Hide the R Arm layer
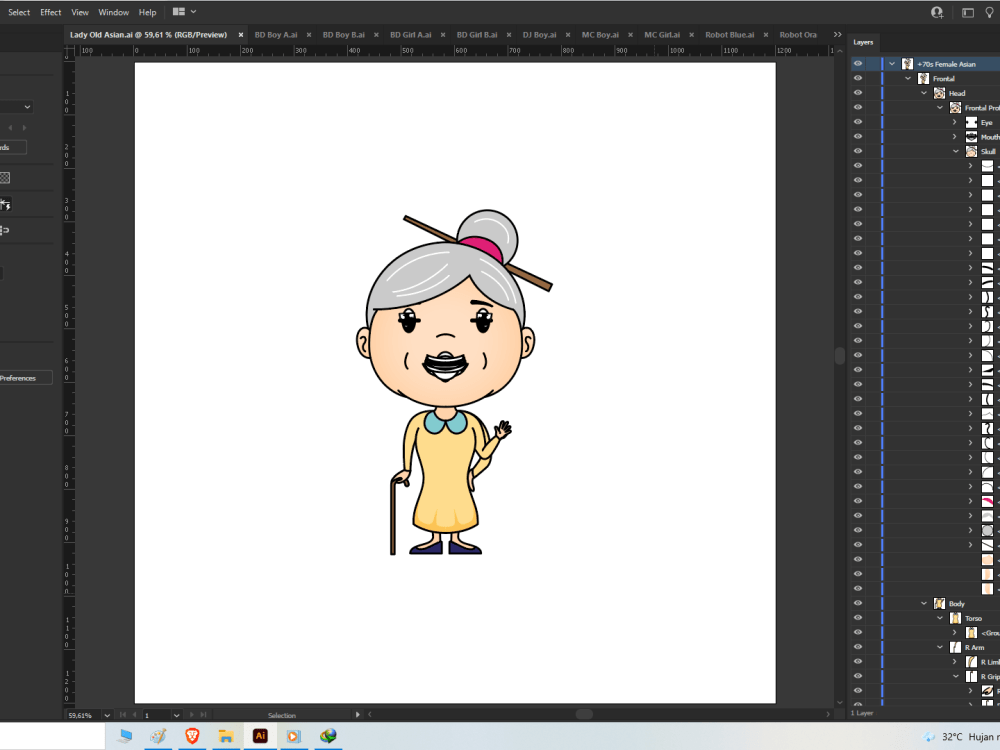 point(858,647)
